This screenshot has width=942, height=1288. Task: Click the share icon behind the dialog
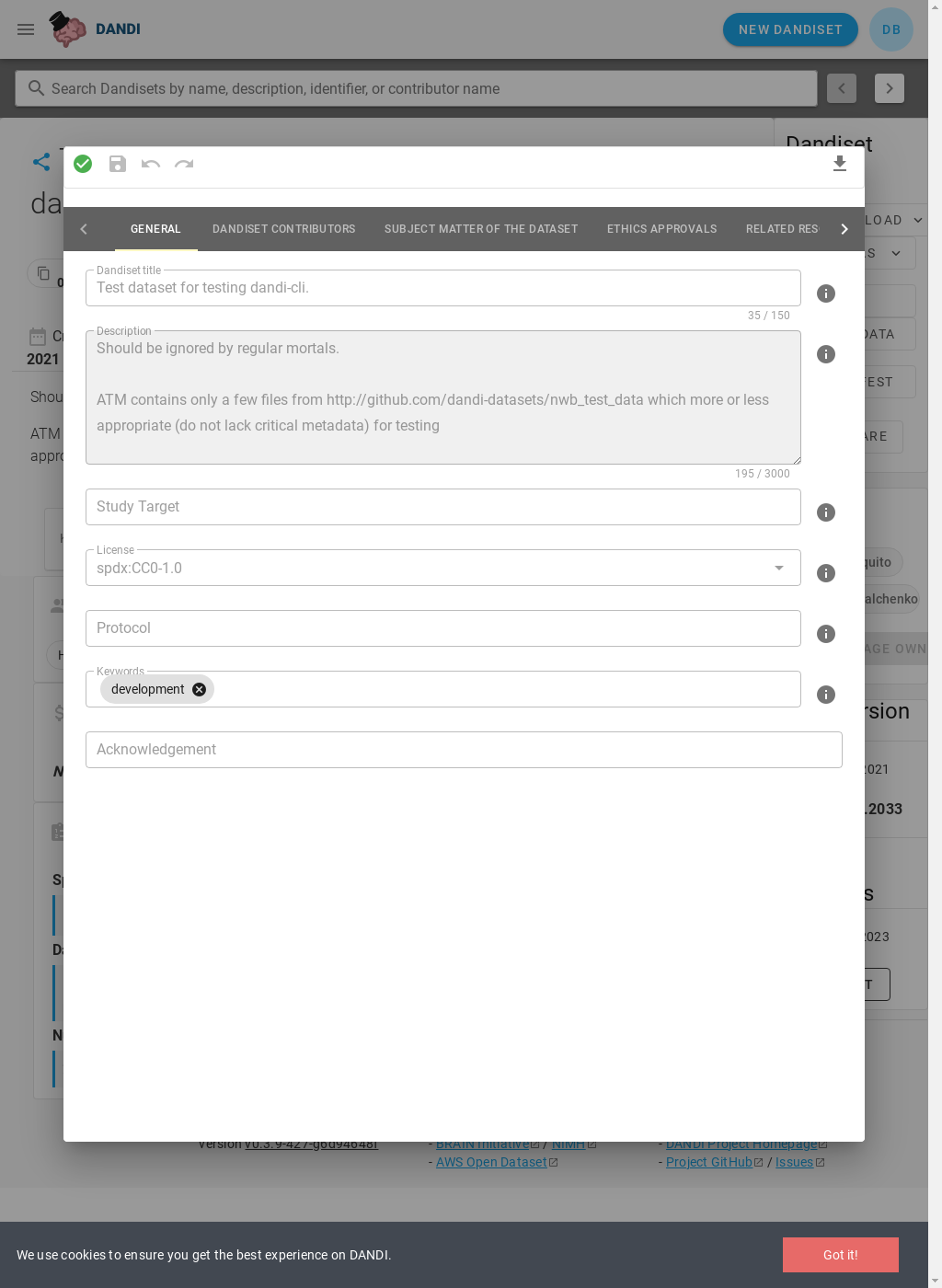41,162
